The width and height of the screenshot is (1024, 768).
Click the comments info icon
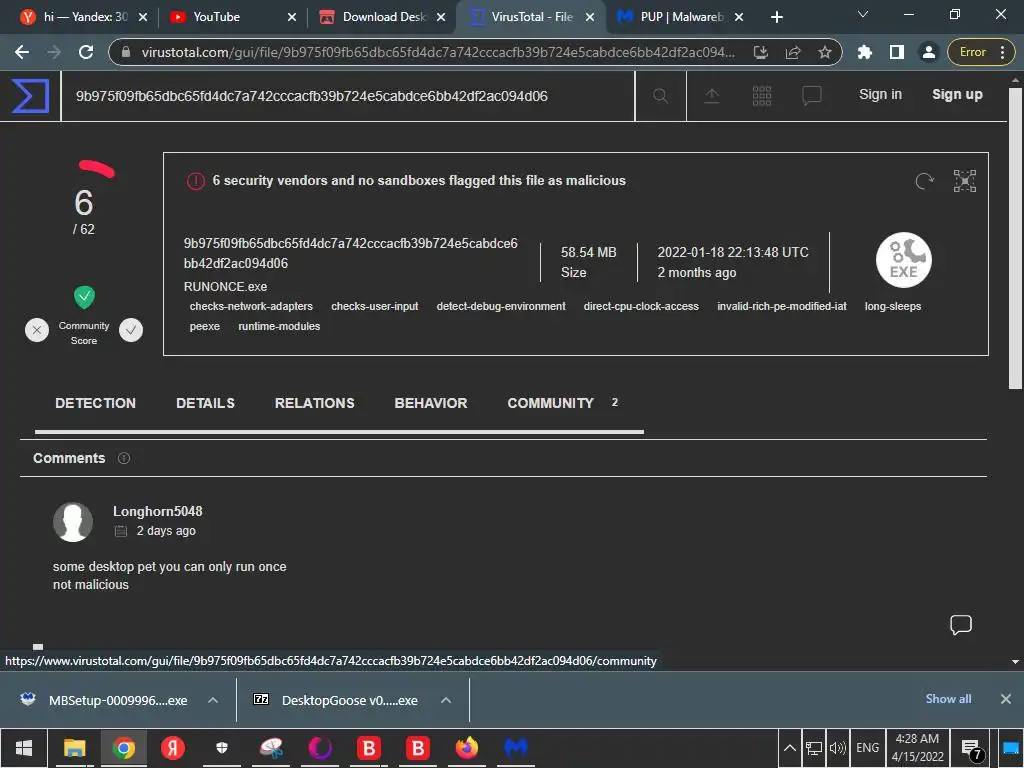(x=123, y=458)
